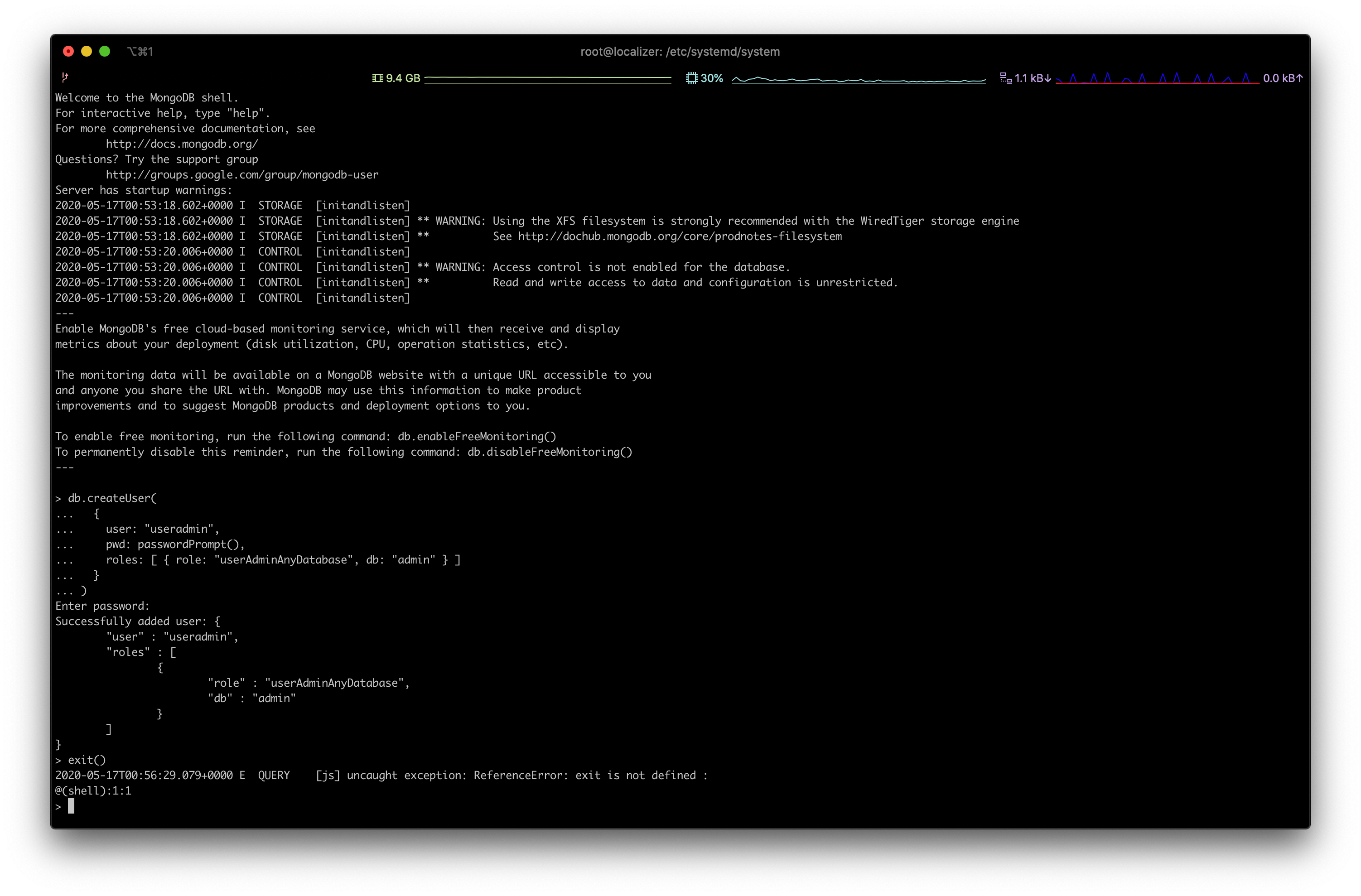
Task: Click the text 'Welcome to the MongoDB shell.'
Action: click(x=146, y=97)
